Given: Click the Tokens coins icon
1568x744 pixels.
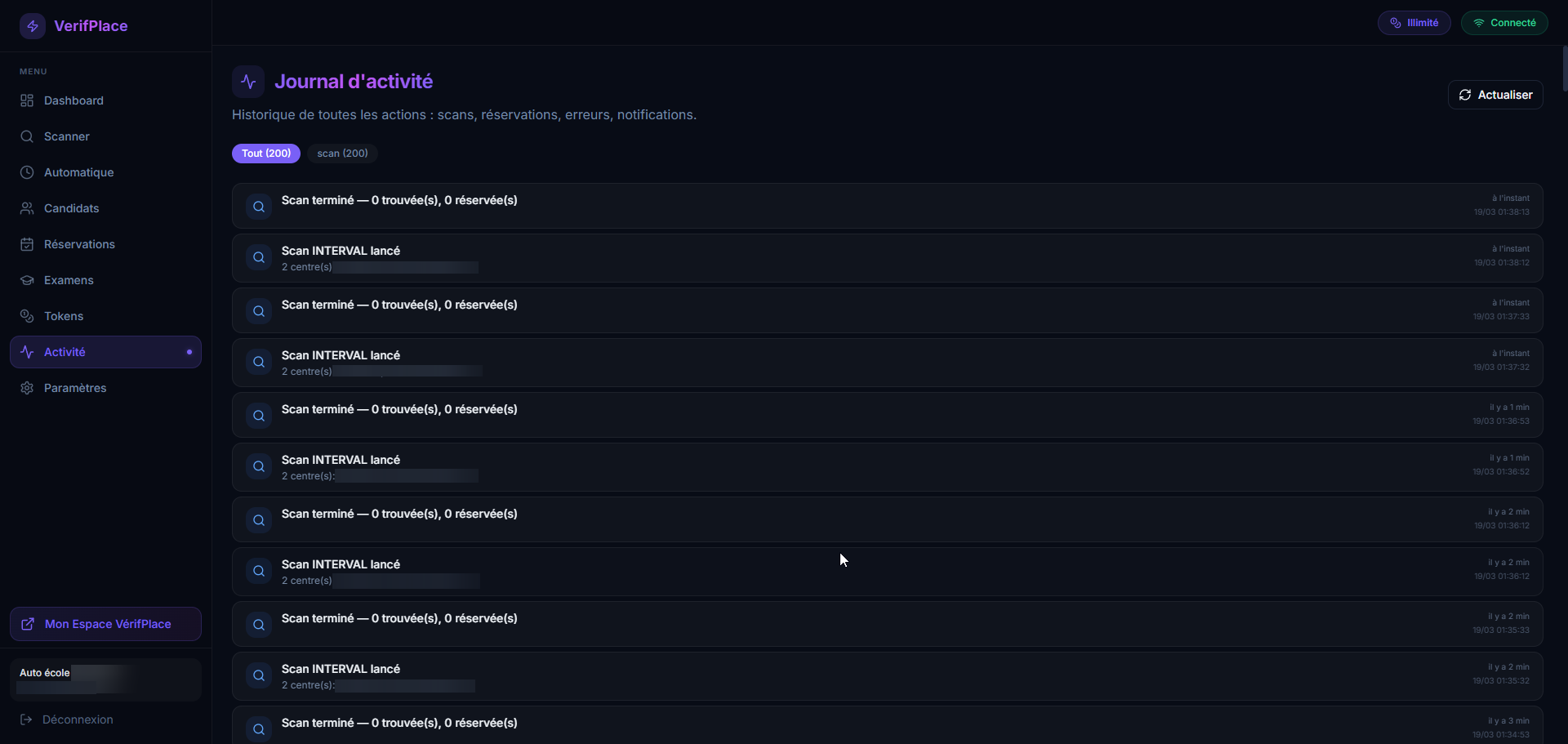Looking at the screenshot, I should pyautogui.click(x=27, y=316).
